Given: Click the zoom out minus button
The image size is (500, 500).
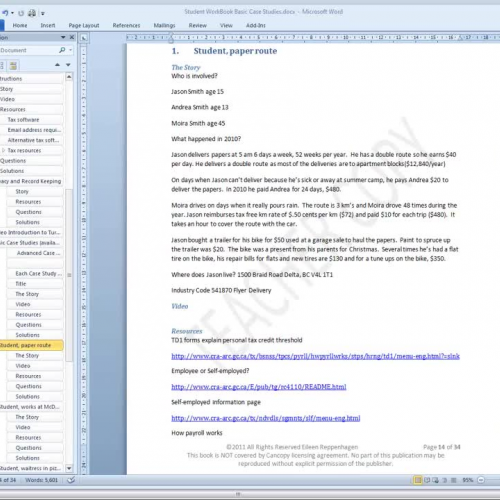Looking at the screenshot, I should tap(481, 480).
